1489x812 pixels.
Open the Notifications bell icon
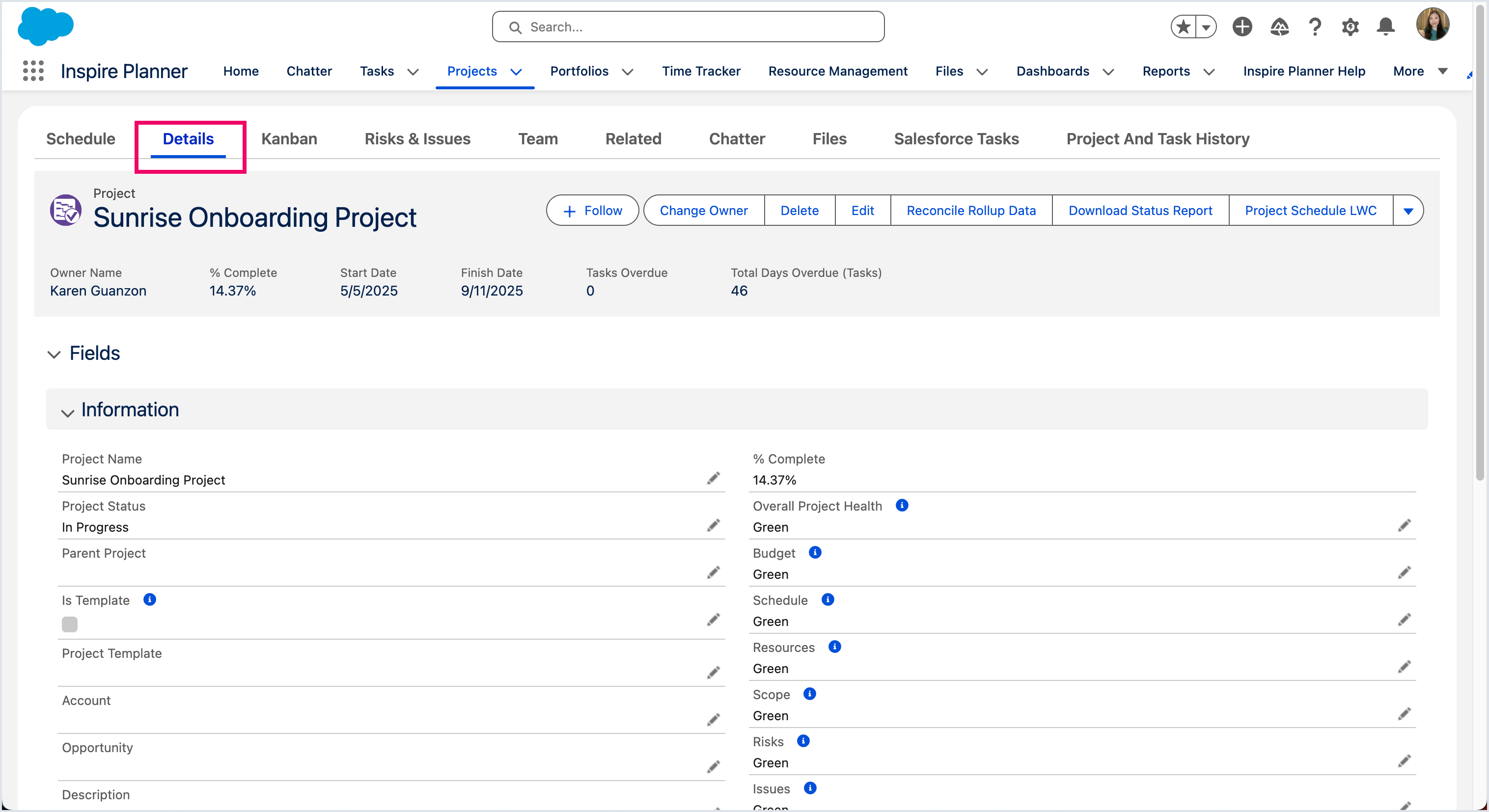1385,27
